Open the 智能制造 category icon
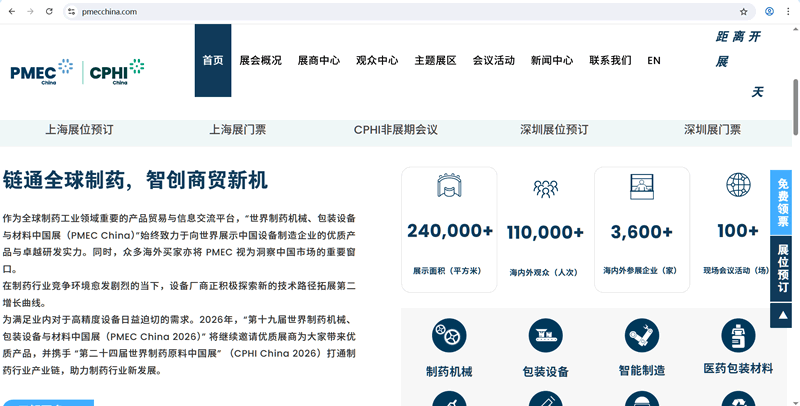800x406 pixels. [x=641, y=336]
